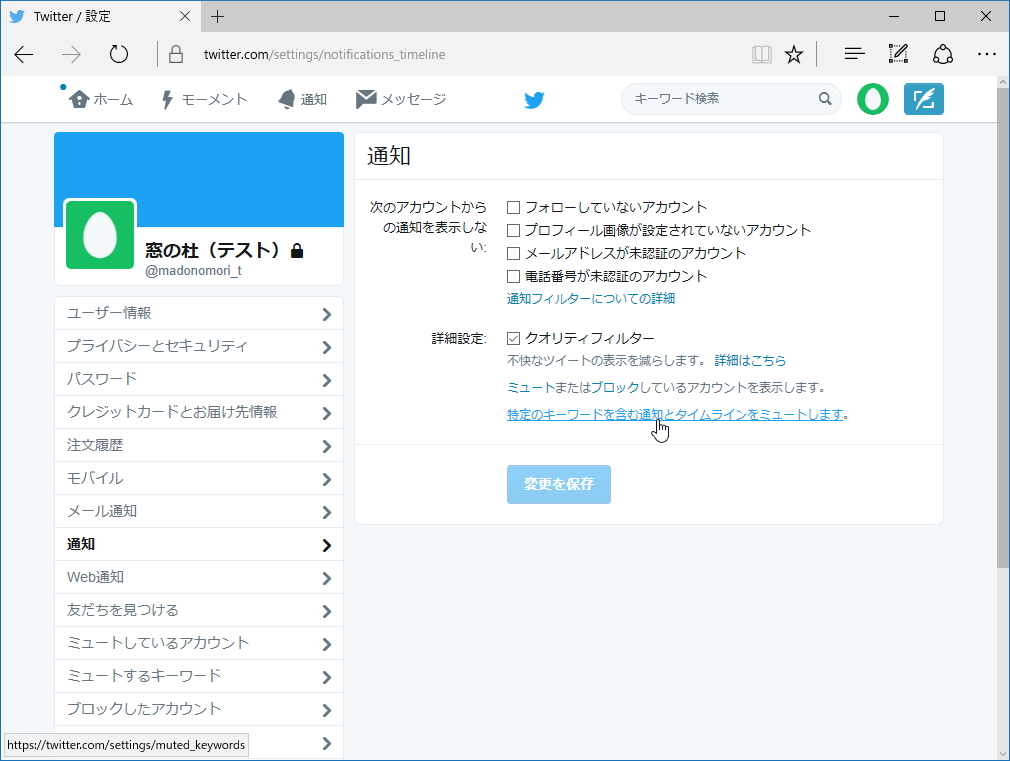The width and height of the screenshot is (1010, 761).
Task: Open the 通知フィルターについての詳細 link
Action: click(589, 298)
